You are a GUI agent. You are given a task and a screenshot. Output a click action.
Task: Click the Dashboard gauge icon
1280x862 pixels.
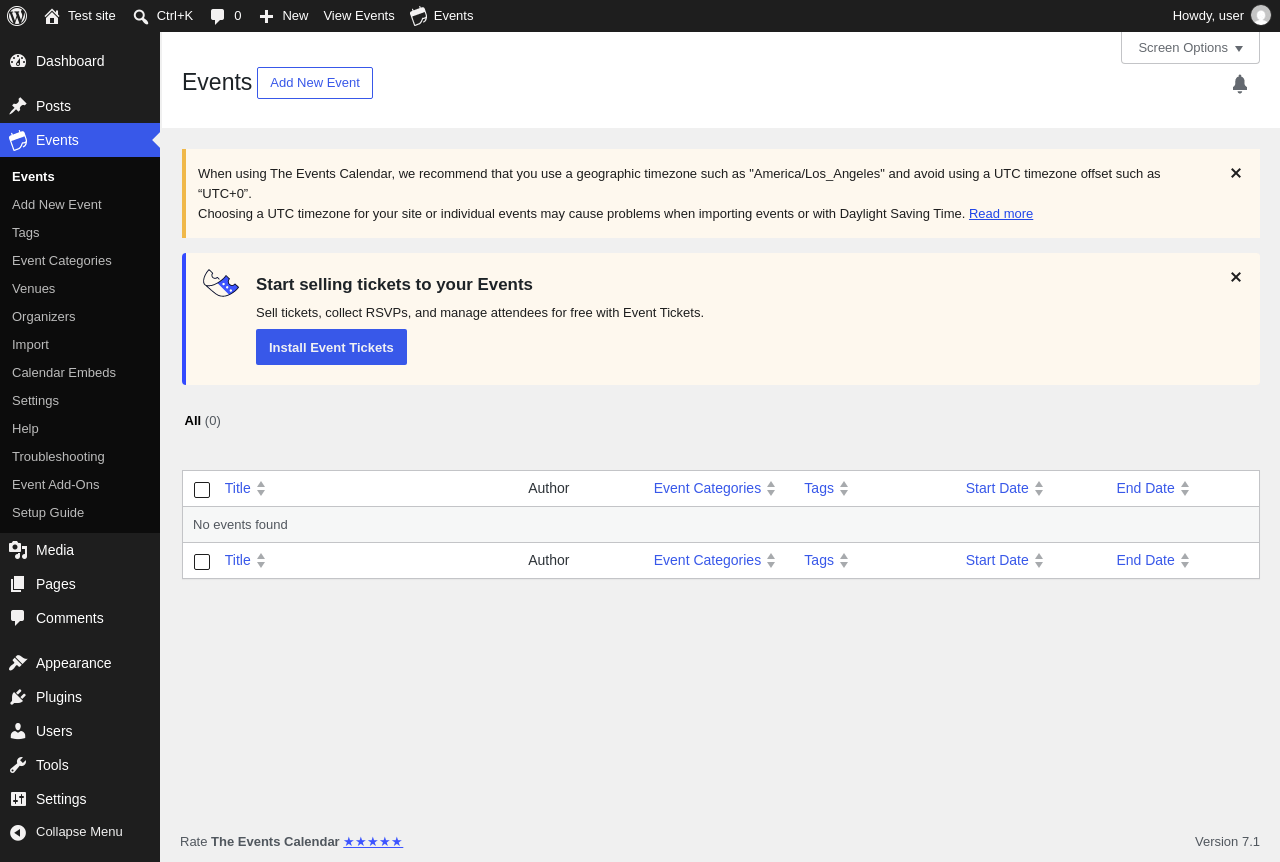pos(18,61)
